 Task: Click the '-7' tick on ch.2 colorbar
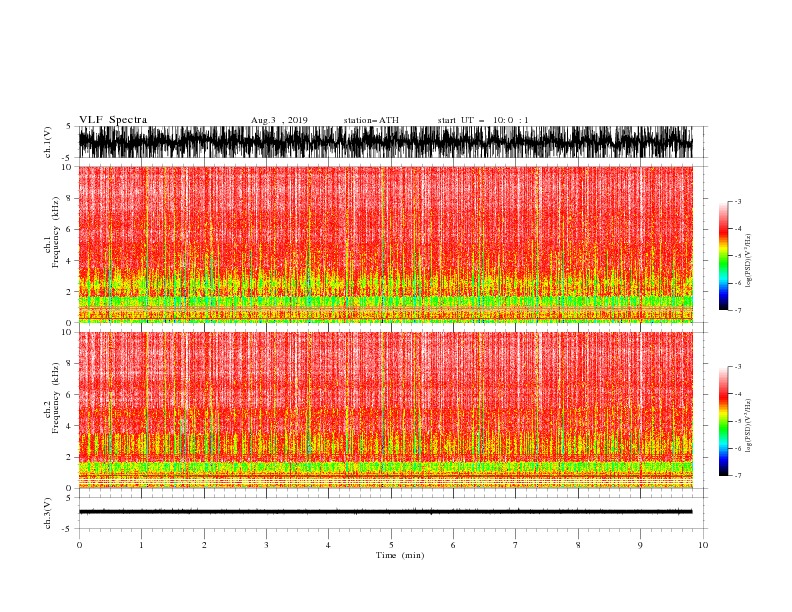coord(737,475)
